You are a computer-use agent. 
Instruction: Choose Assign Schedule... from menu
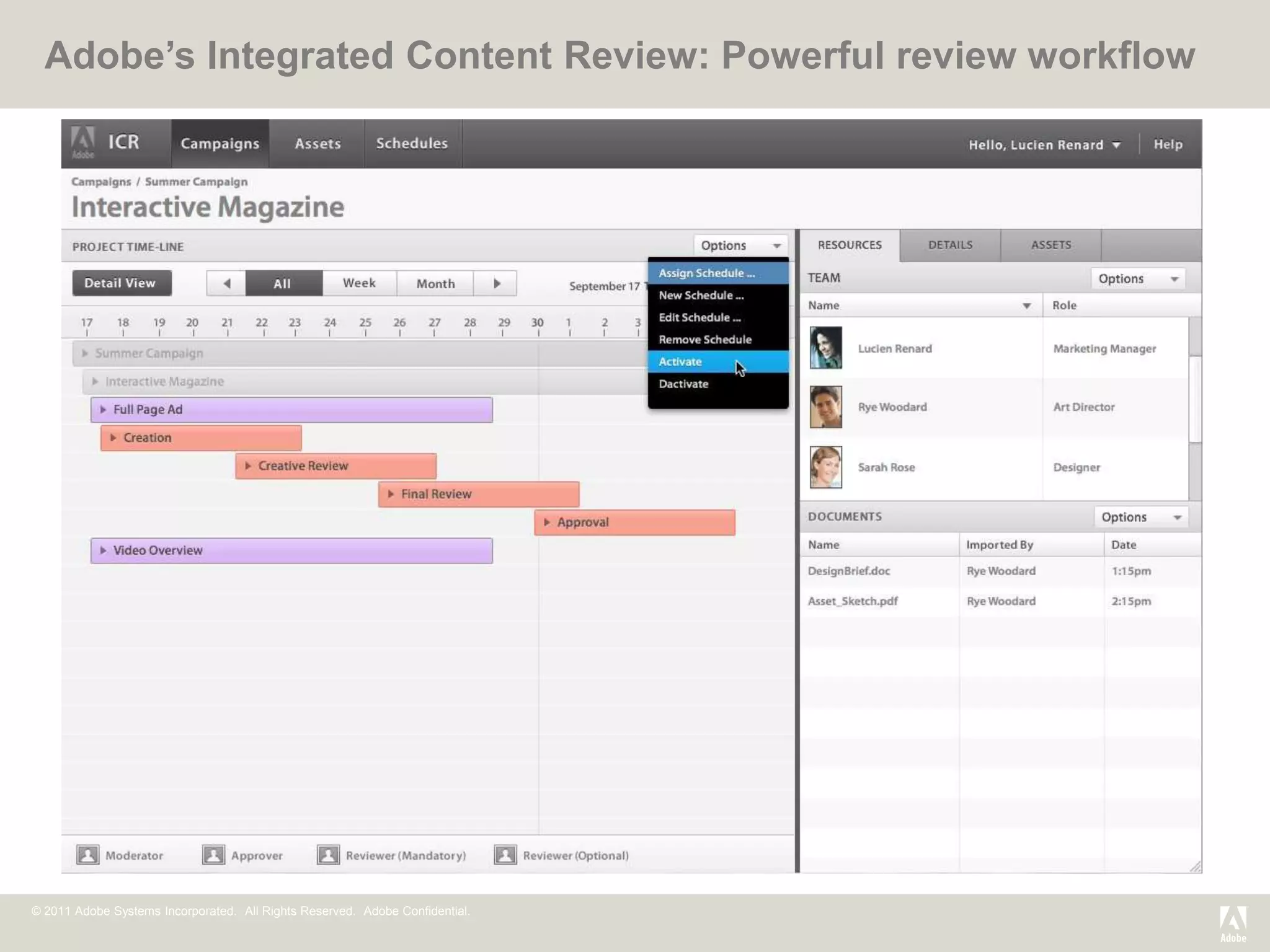click(x=718, y=273)
